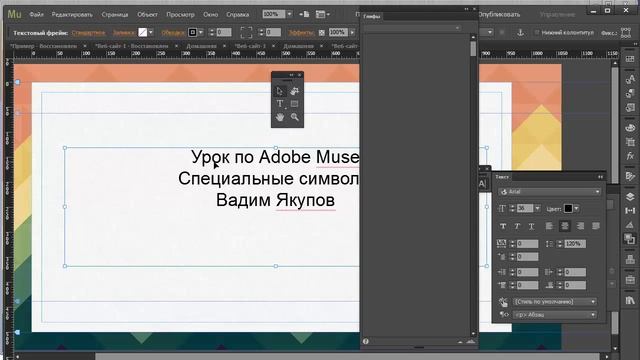Toggle the Нижний колонтитул footer checkbox
Screen dimensions: 640x360
(537, 32)
